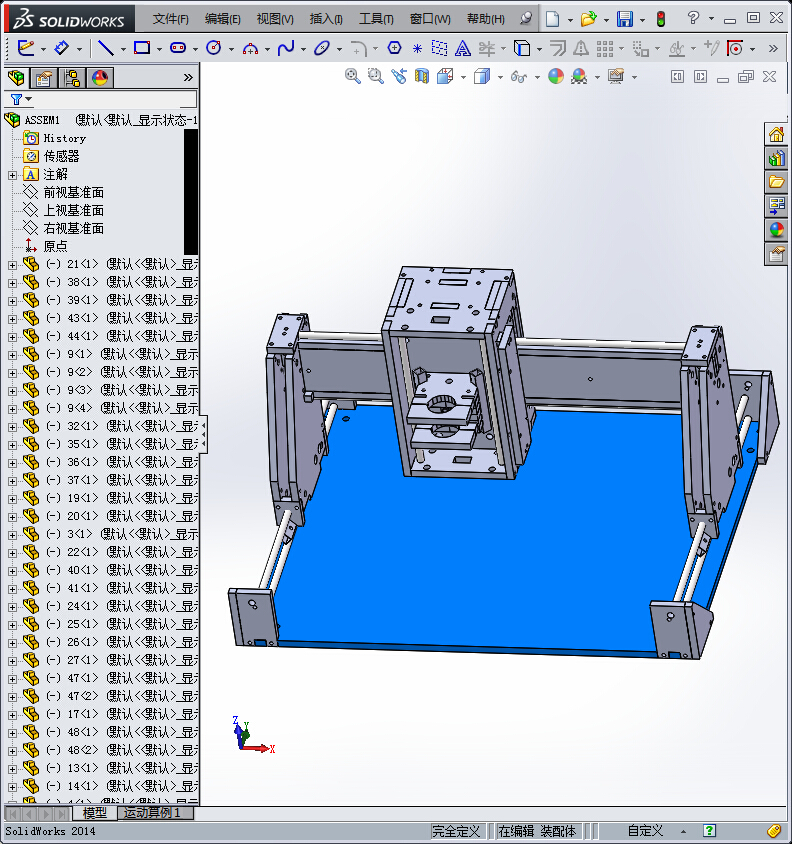Open the 帮助(H) menu

pyautogui.click(x=486, y=19)
